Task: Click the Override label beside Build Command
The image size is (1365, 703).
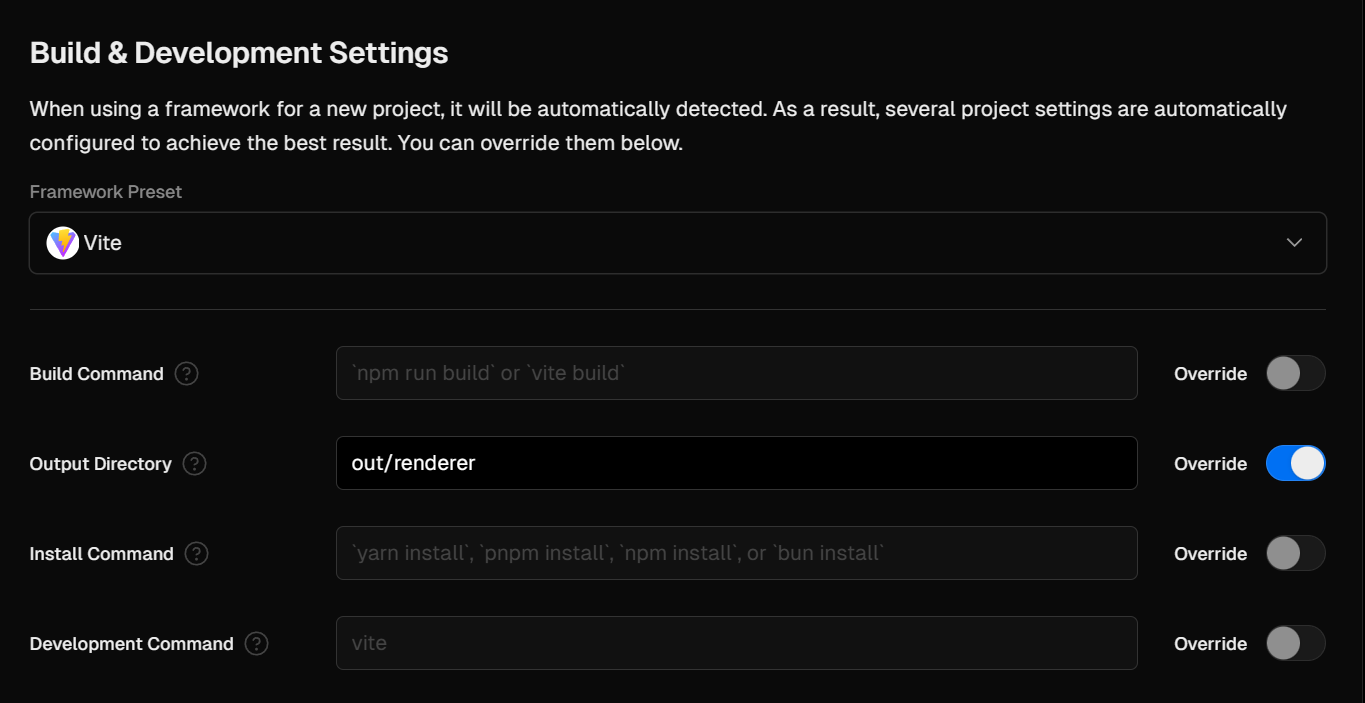Action: (x=1210, y=374)
